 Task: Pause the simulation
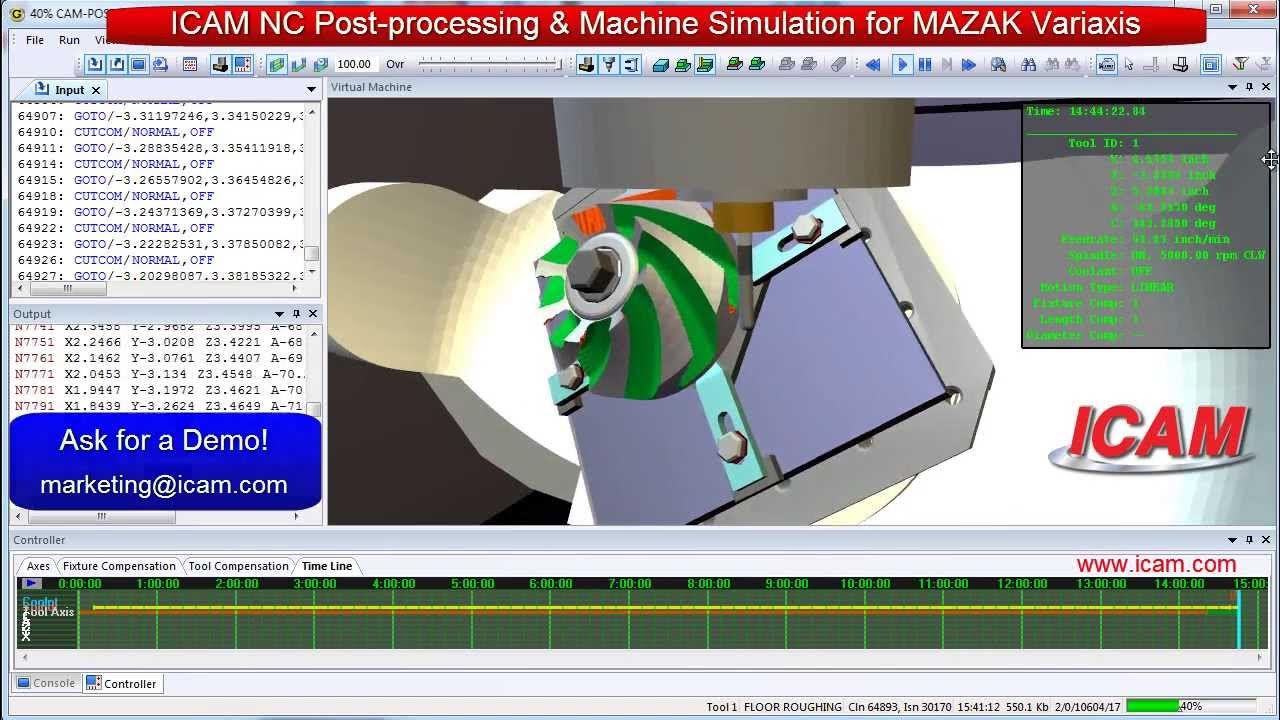(925, 65)
